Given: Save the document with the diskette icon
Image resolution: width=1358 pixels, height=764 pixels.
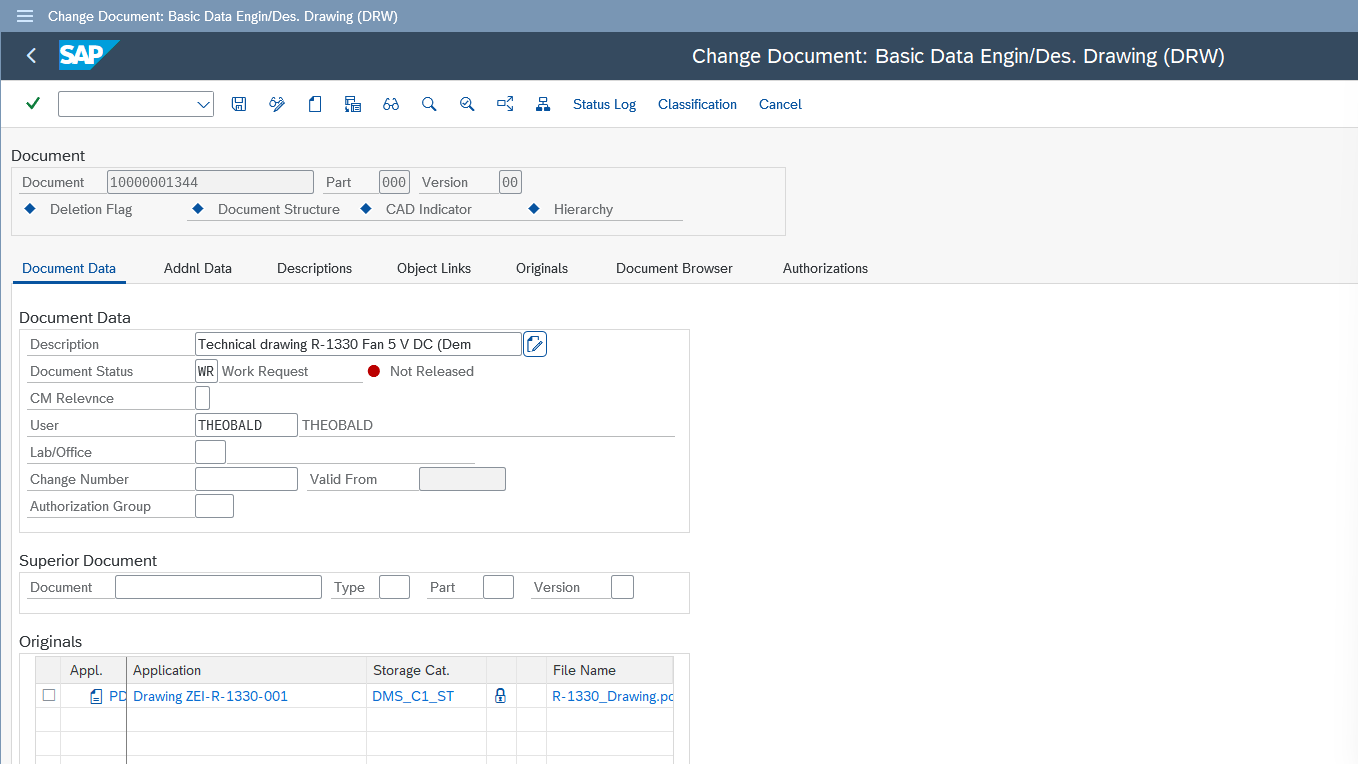Looking at the screenshot, I should click(239, 104).
